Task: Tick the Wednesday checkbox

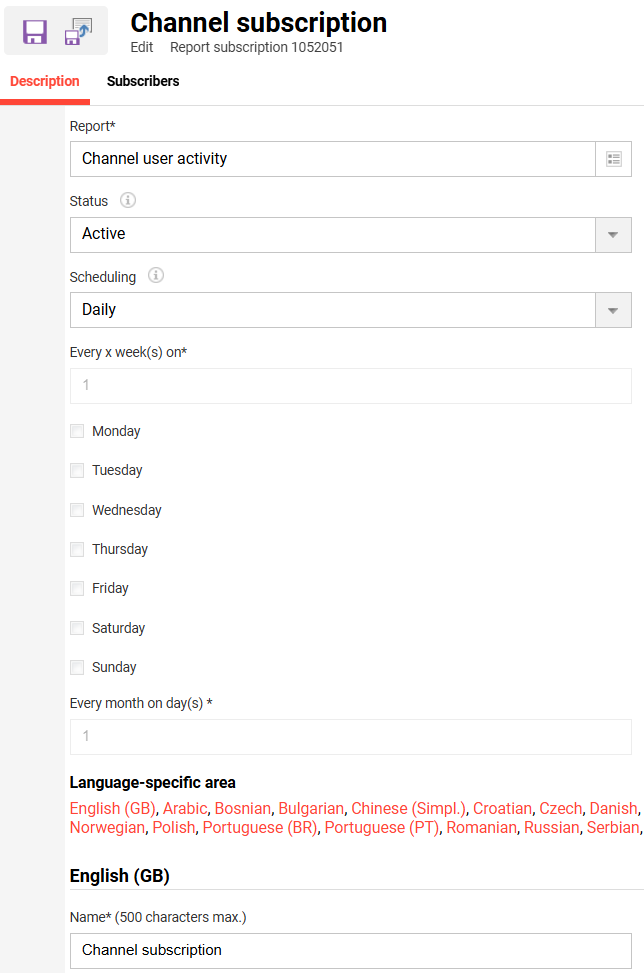Action: tap(77, 510)
